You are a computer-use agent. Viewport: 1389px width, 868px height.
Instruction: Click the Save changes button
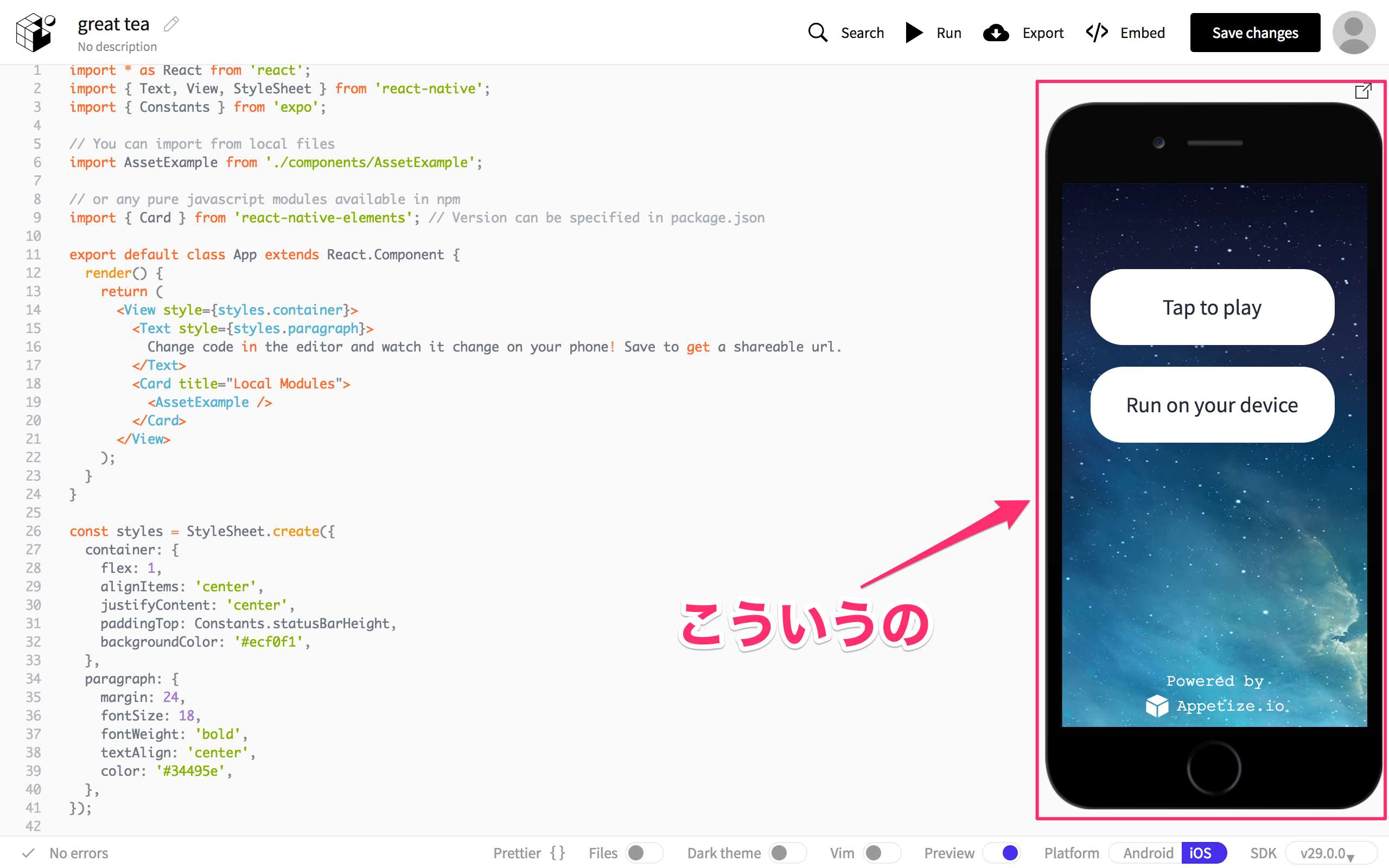(x=1254, y=33)
